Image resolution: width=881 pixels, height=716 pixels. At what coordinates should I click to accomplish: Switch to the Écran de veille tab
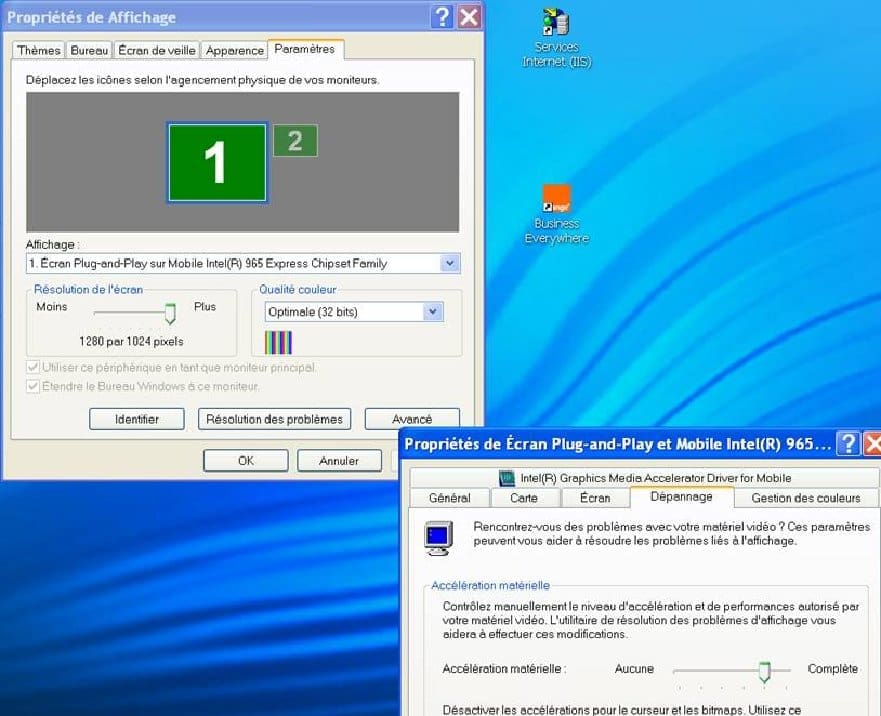(157, 50)
